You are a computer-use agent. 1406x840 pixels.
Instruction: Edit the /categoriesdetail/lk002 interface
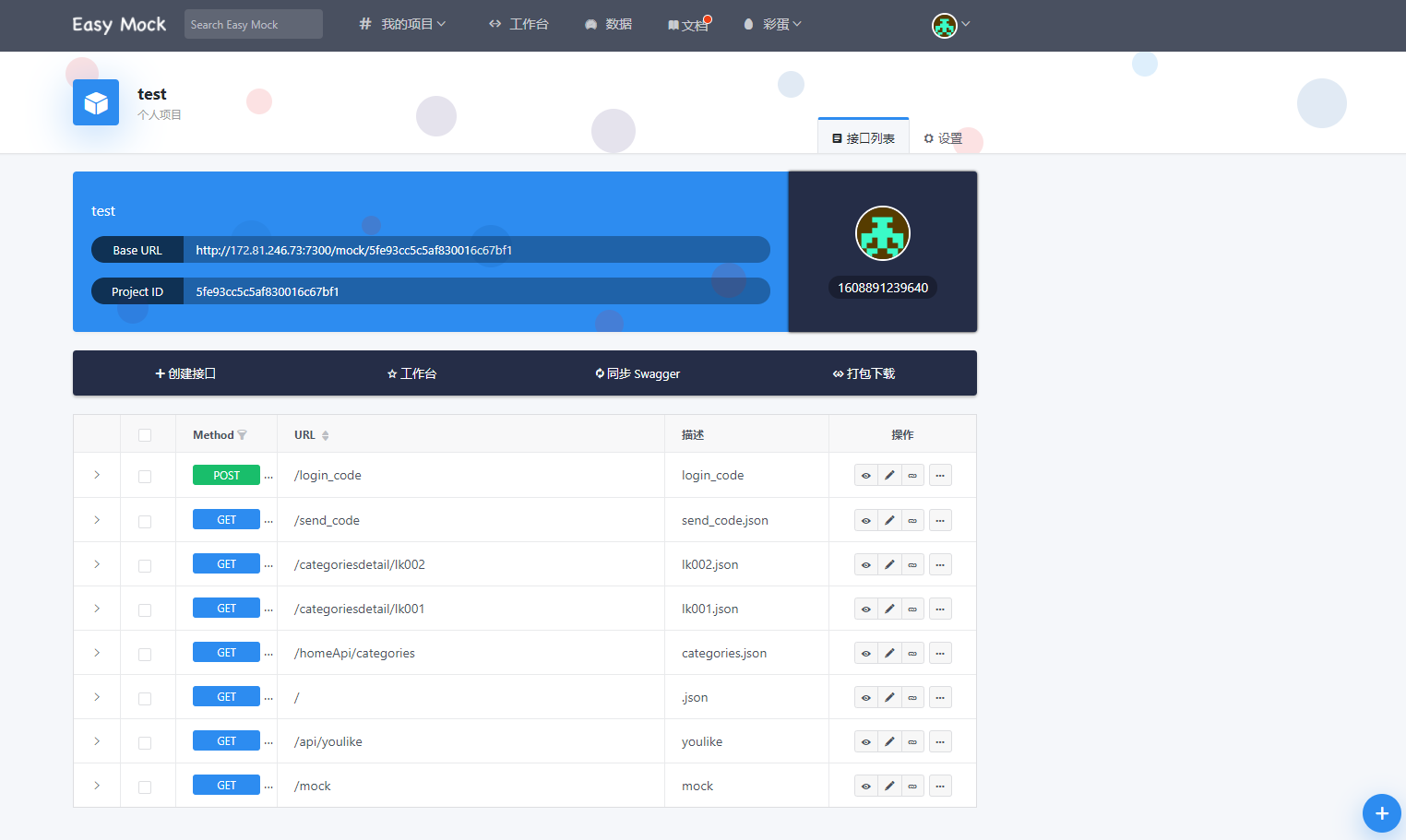pyautogui.click(x=889, y=564)
